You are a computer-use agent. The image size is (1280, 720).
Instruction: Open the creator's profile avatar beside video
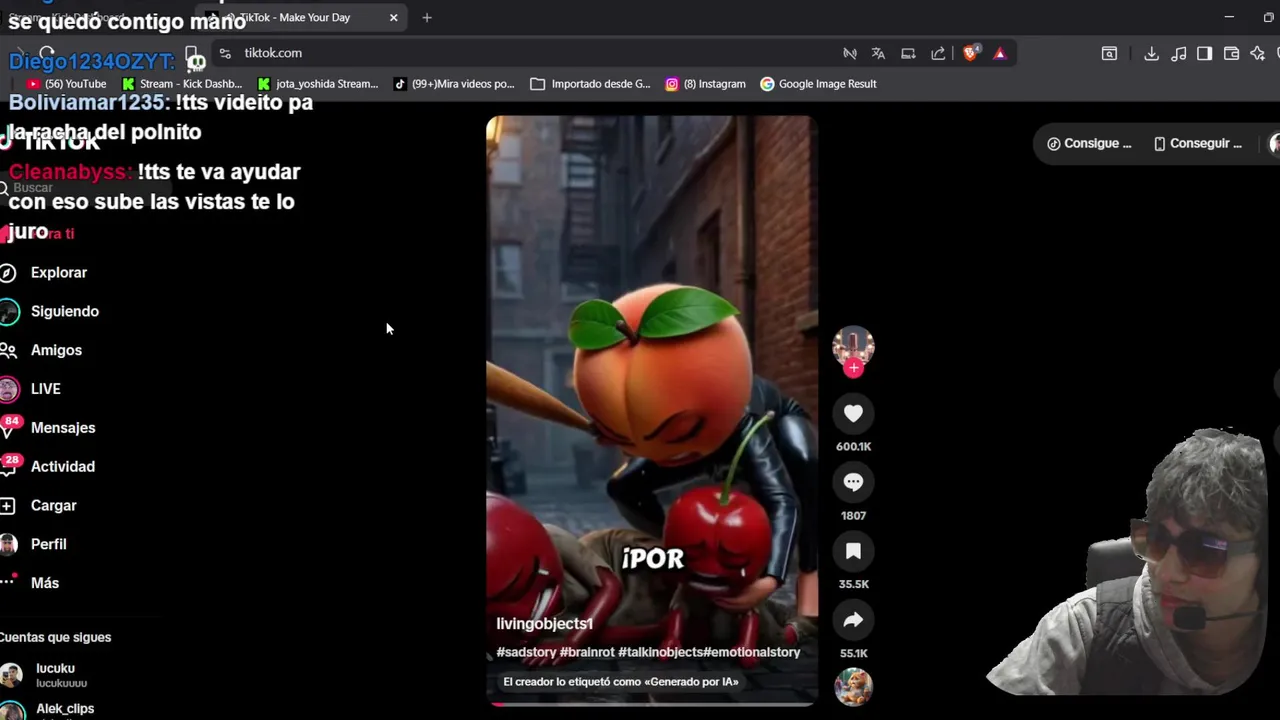click(853, 346)
